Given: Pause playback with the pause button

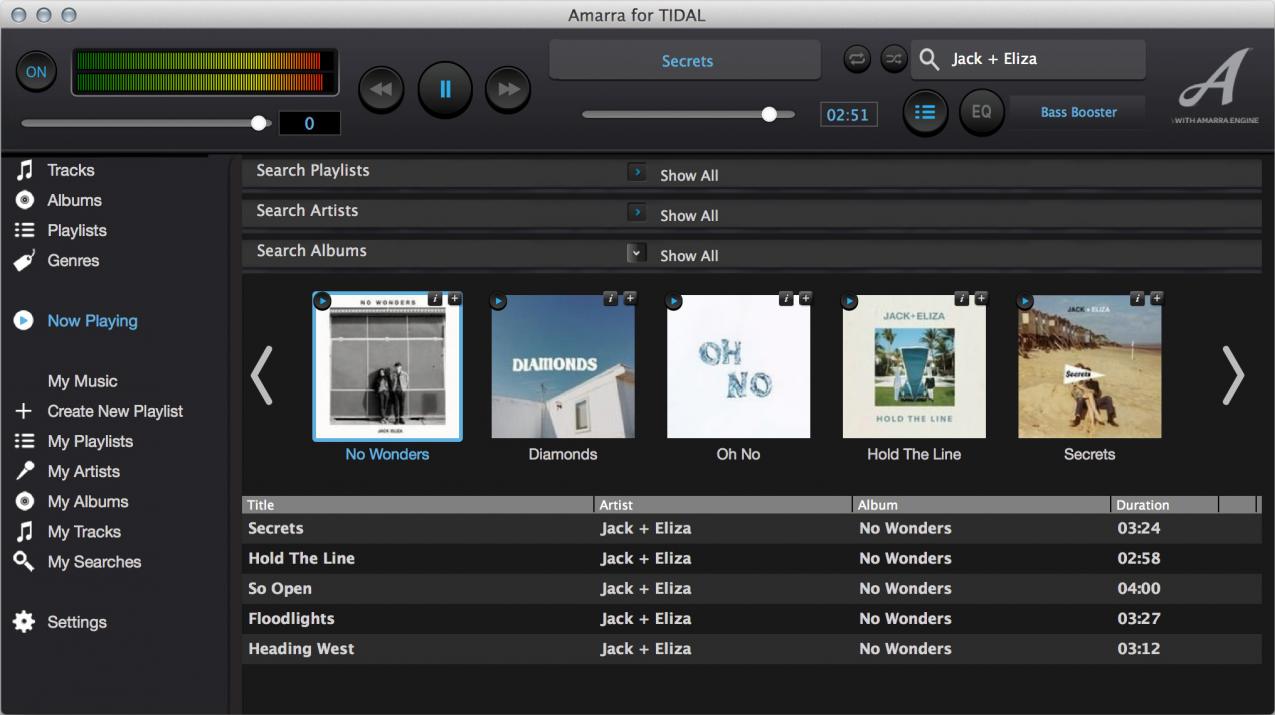Looking at the screenshot, I should point(445,89).
